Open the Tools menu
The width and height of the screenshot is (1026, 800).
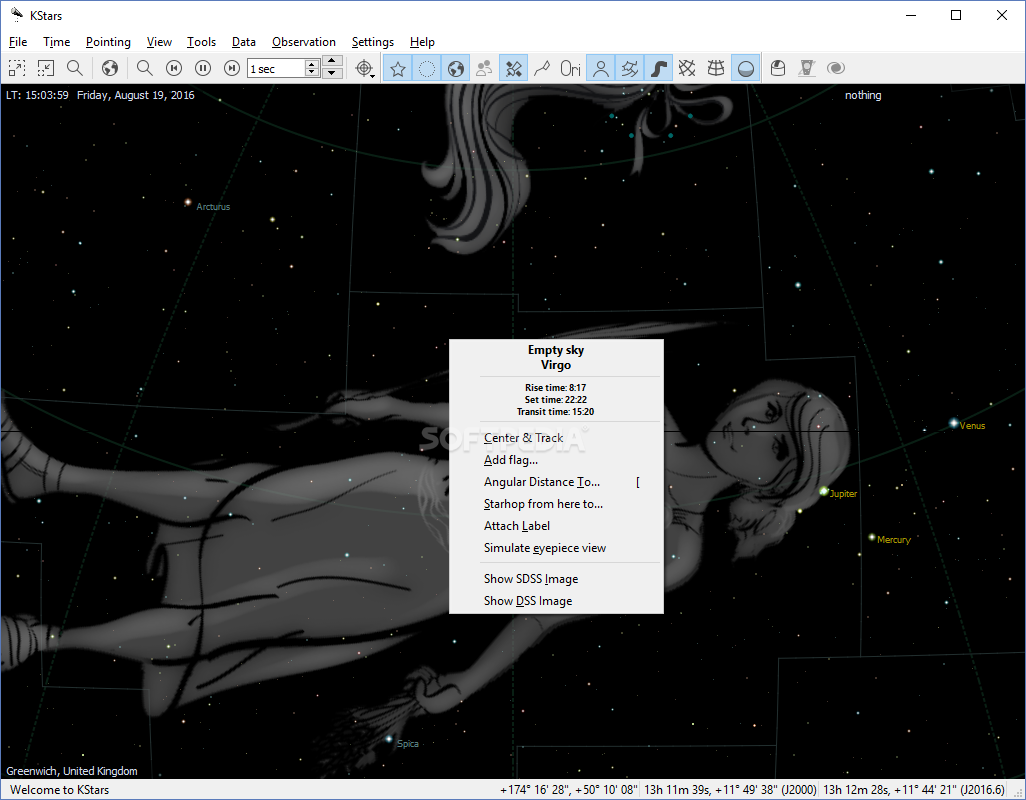click(x=201, y=42)
